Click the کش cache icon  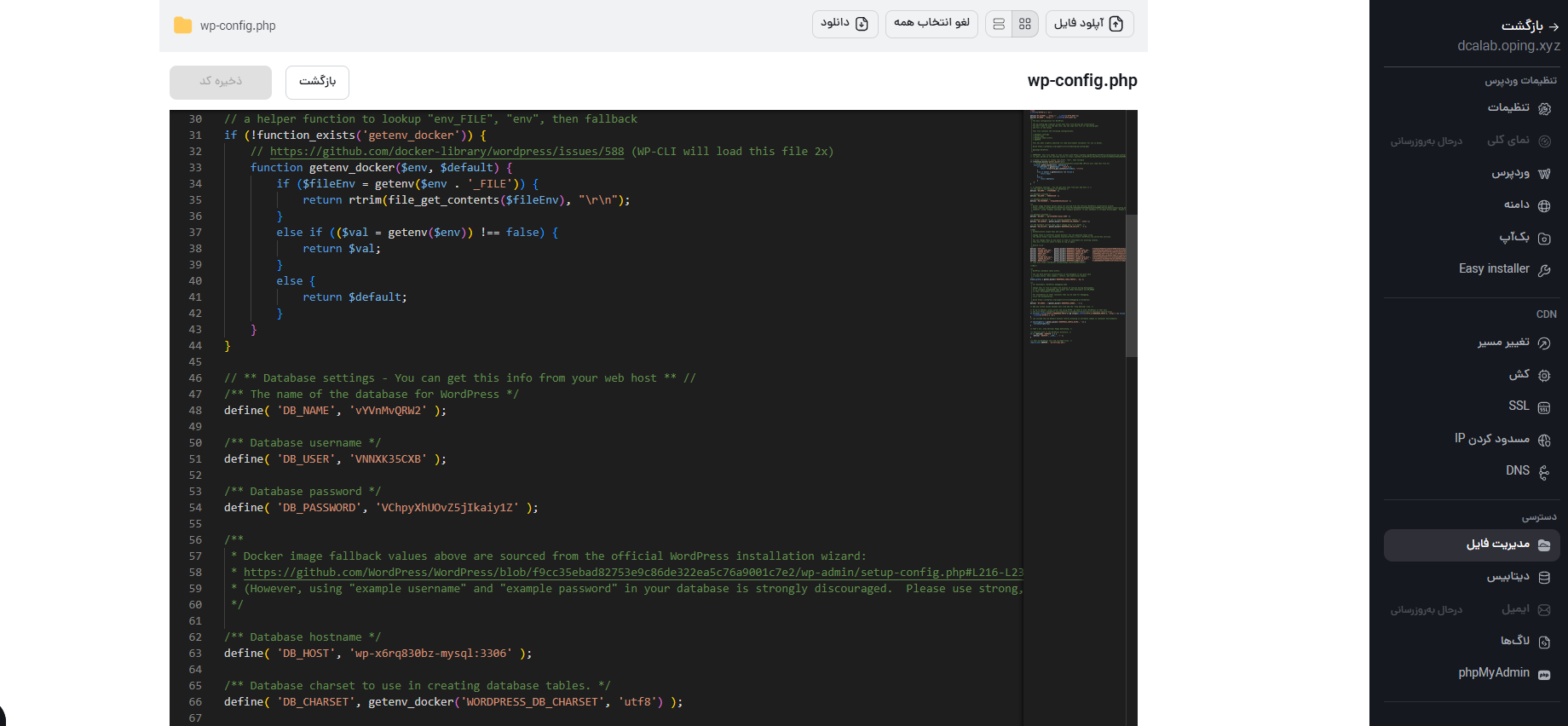pos(1544,375)
